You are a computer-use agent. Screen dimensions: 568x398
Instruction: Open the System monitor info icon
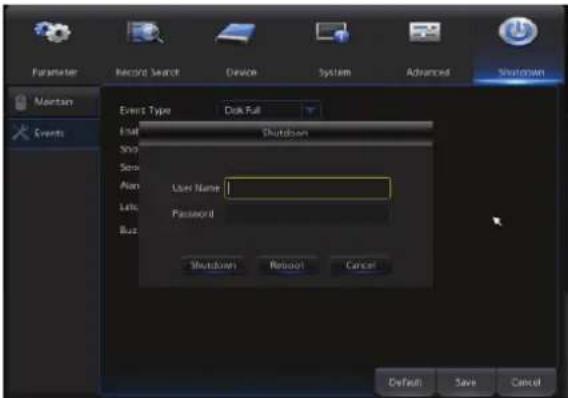(x=332, y=33)
